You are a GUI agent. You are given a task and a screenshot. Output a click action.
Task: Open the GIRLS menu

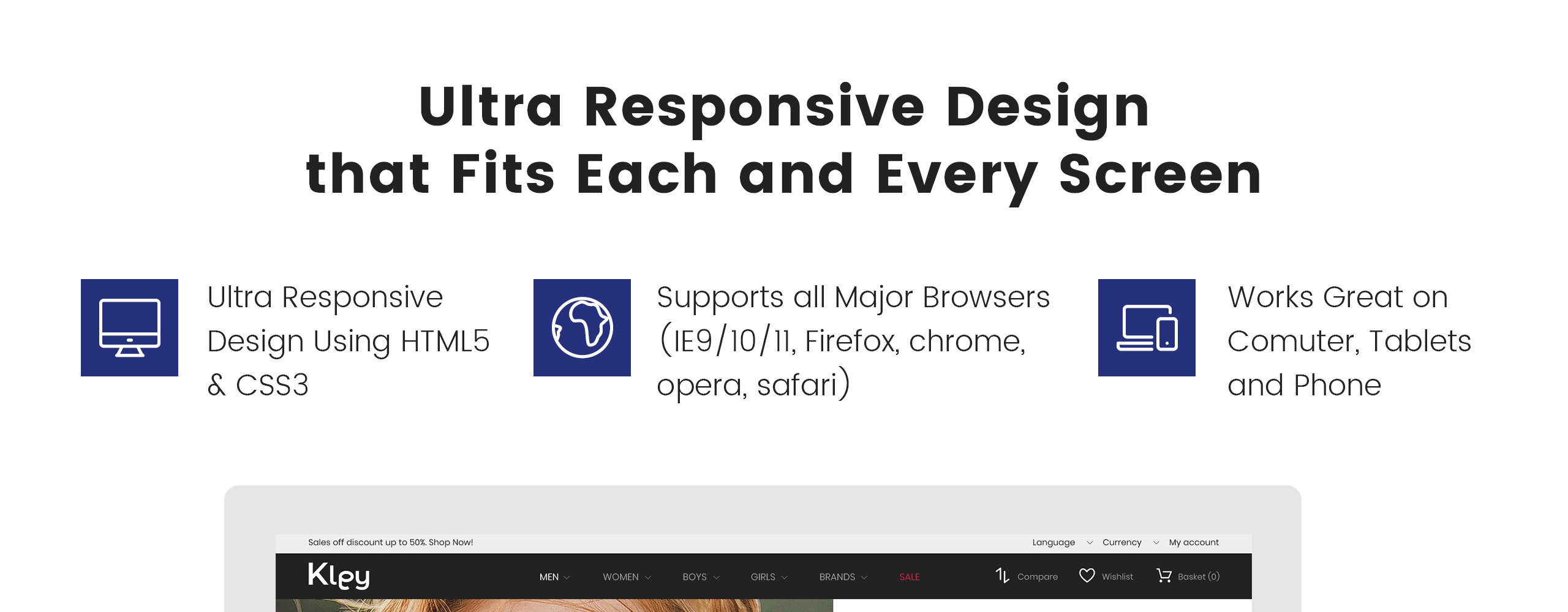coord(763,577)
